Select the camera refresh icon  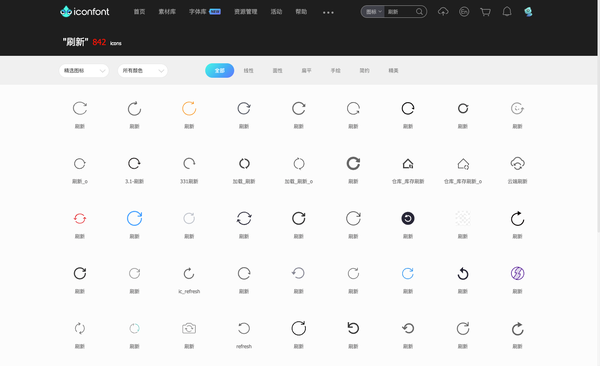189,328
